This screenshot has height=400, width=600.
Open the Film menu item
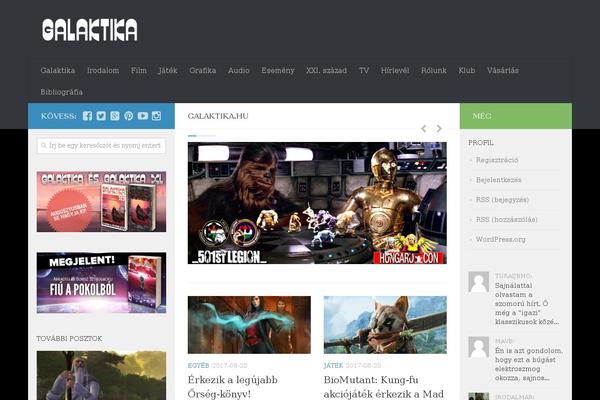[x=139, y=70]
